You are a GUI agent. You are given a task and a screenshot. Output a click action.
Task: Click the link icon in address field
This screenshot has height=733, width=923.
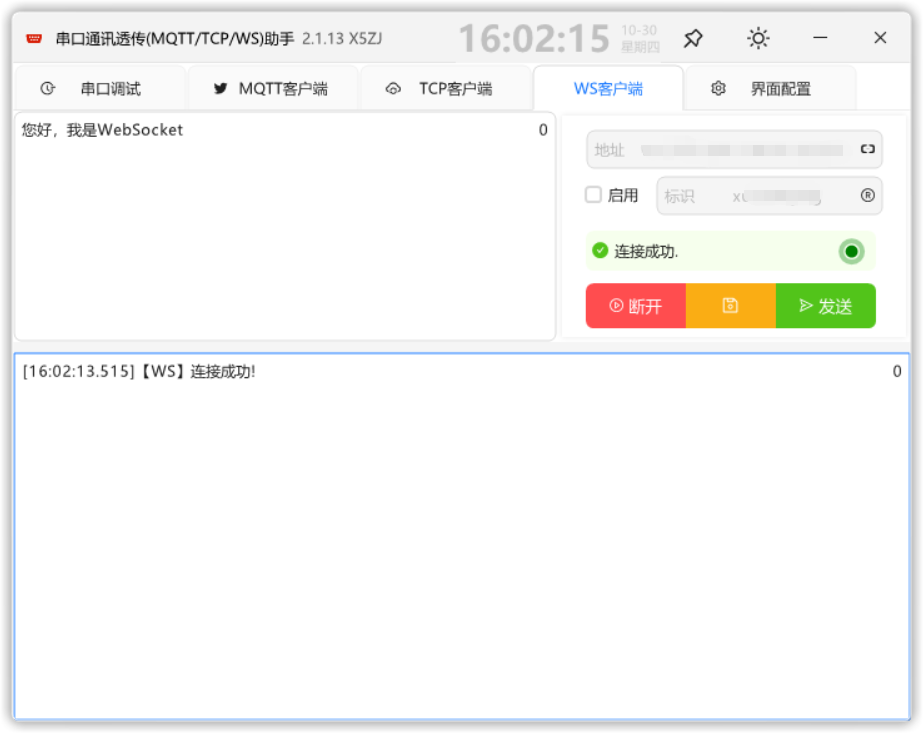pos(867,149)
